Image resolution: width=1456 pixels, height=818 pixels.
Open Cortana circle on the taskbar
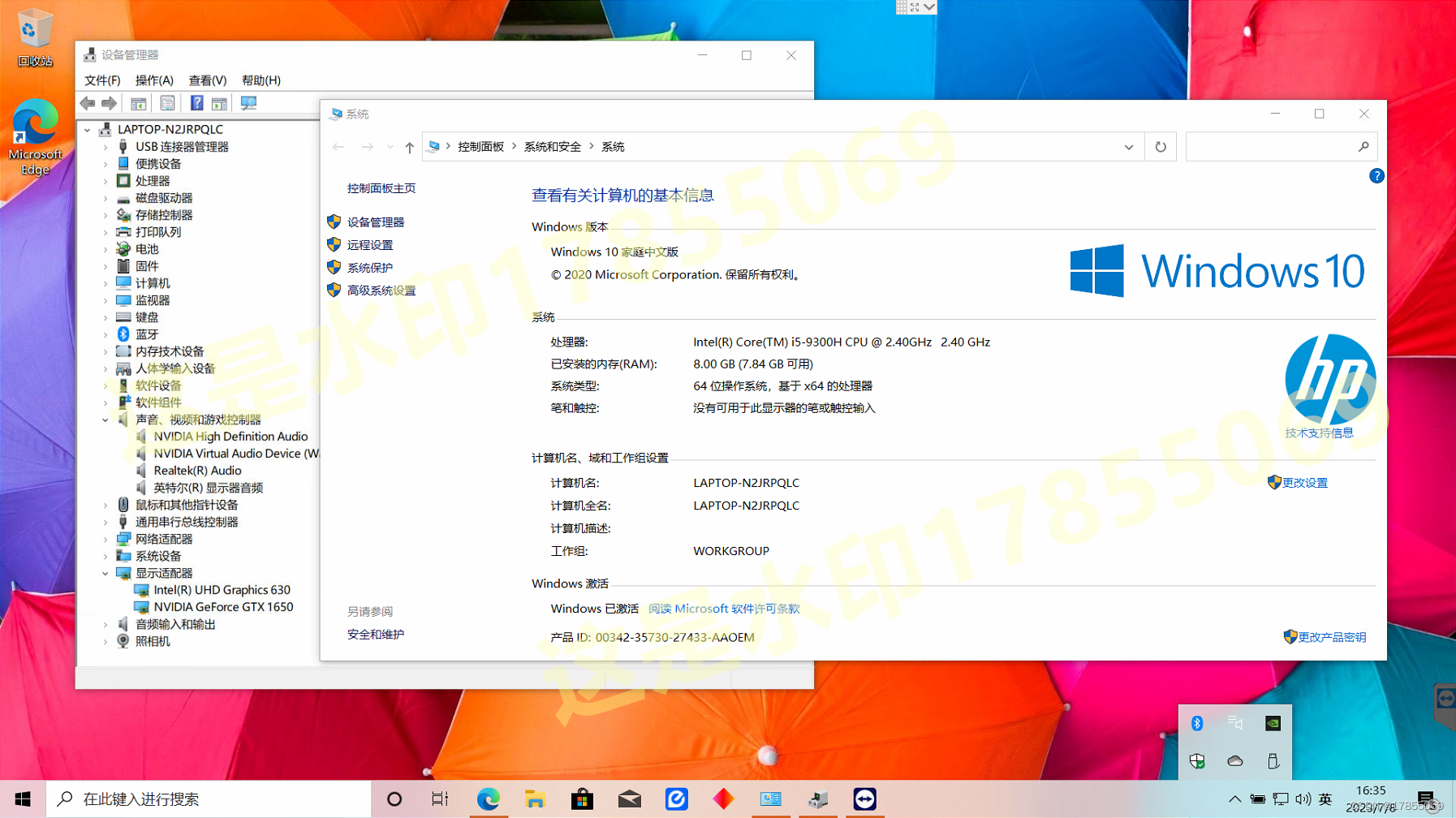(x=394, y=799)
